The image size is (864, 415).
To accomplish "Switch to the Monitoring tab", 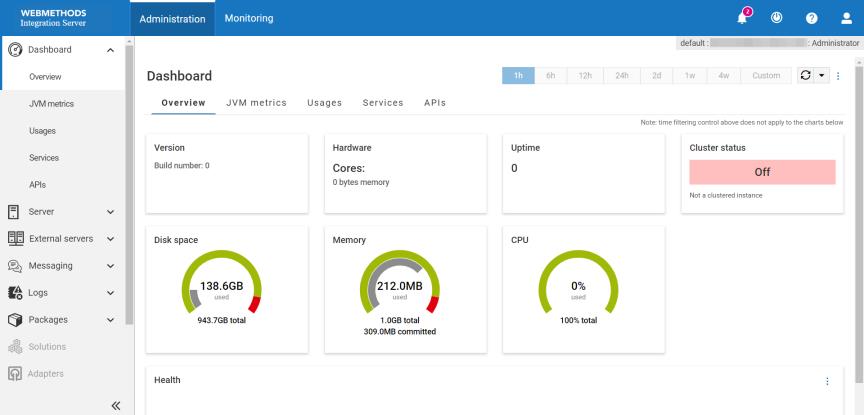I will tap(249, 18).
